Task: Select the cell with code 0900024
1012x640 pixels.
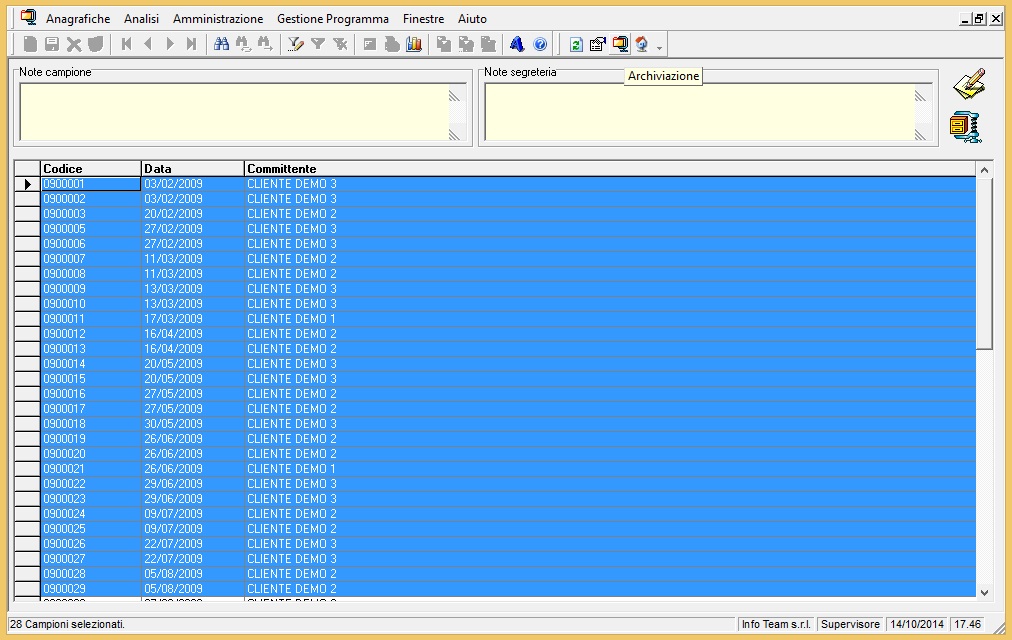Action: coord(90,514)
